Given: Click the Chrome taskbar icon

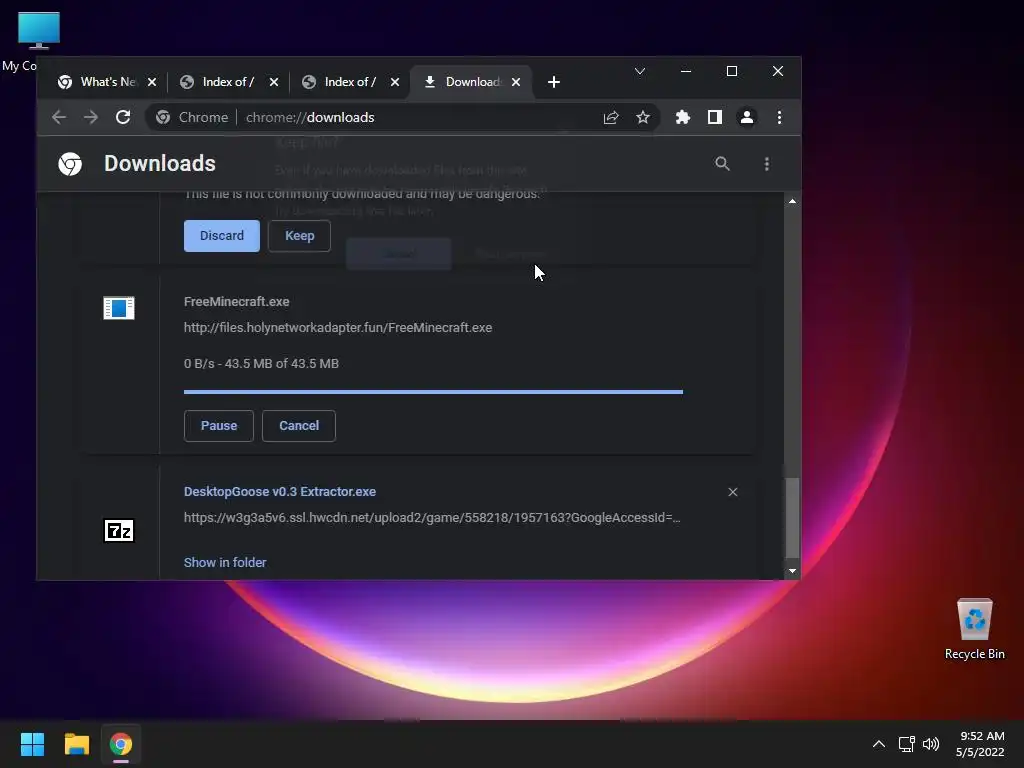Looking at the screenshot, I should [121, 744].
